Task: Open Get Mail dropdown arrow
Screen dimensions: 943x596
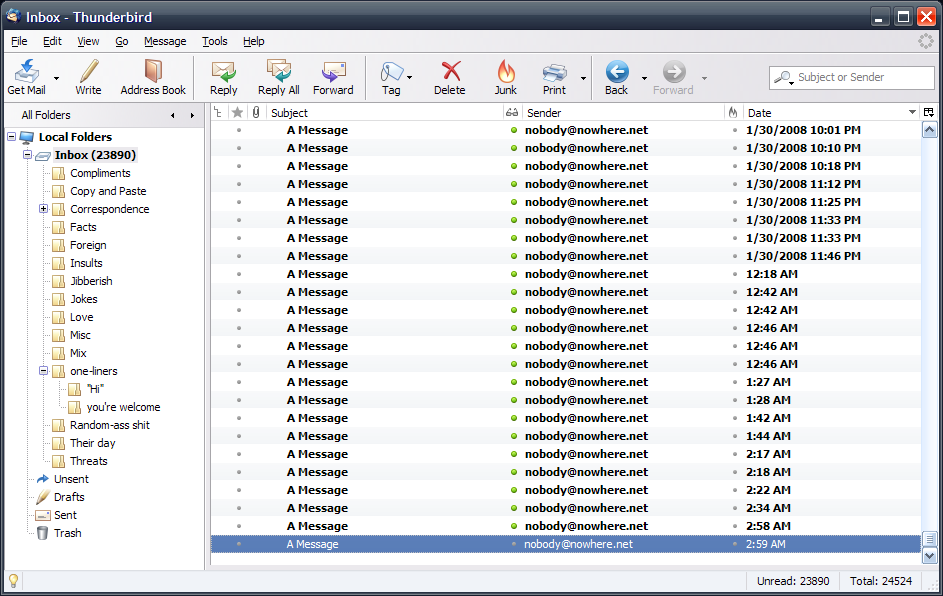Action: (x=57, y=78)
